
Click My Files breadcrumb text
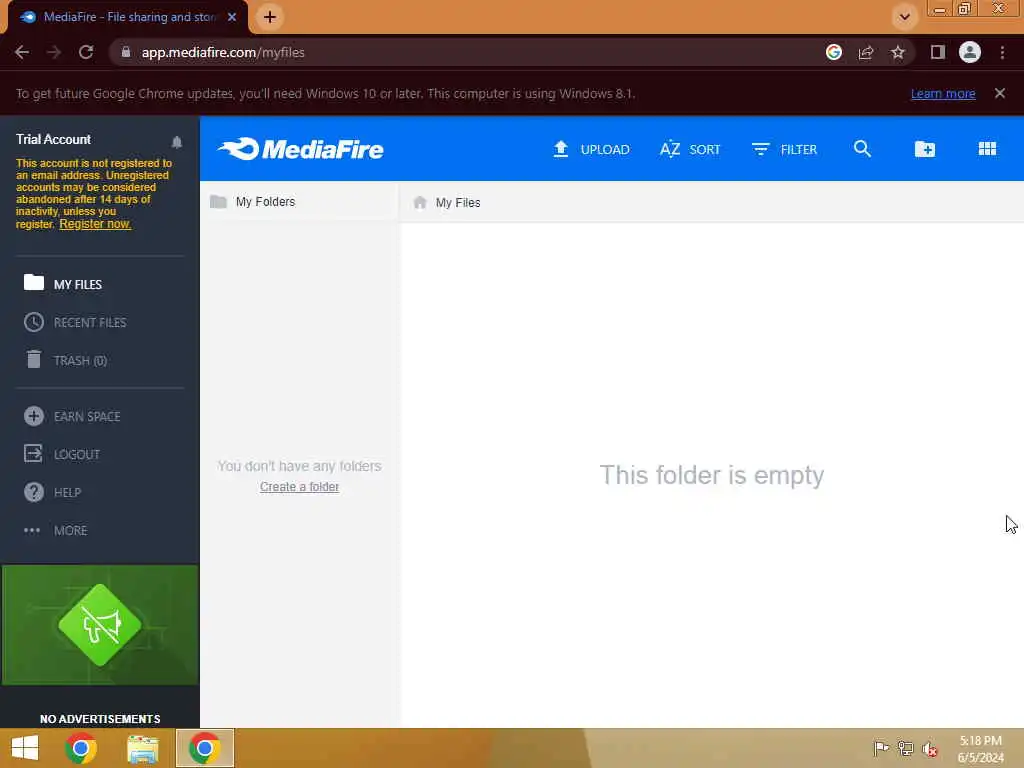pyautogui.click(x=458, y=202)
